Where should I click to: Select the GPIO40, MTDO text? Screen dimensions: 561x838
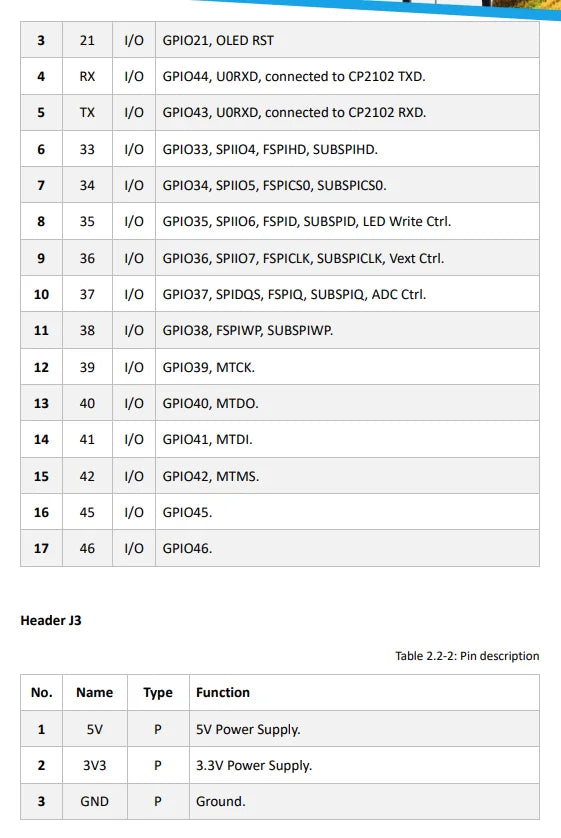click(210, 403)
